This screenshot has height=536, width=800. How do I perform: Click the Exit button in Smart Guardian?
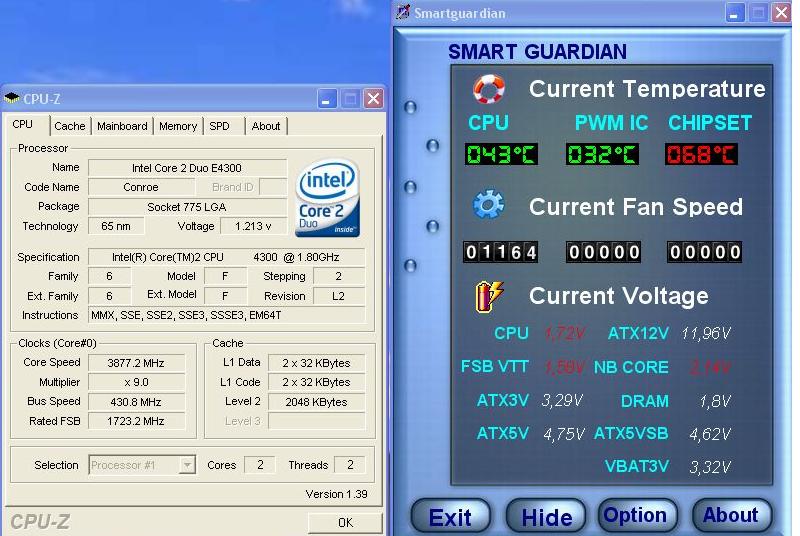(x=451, y=517)
